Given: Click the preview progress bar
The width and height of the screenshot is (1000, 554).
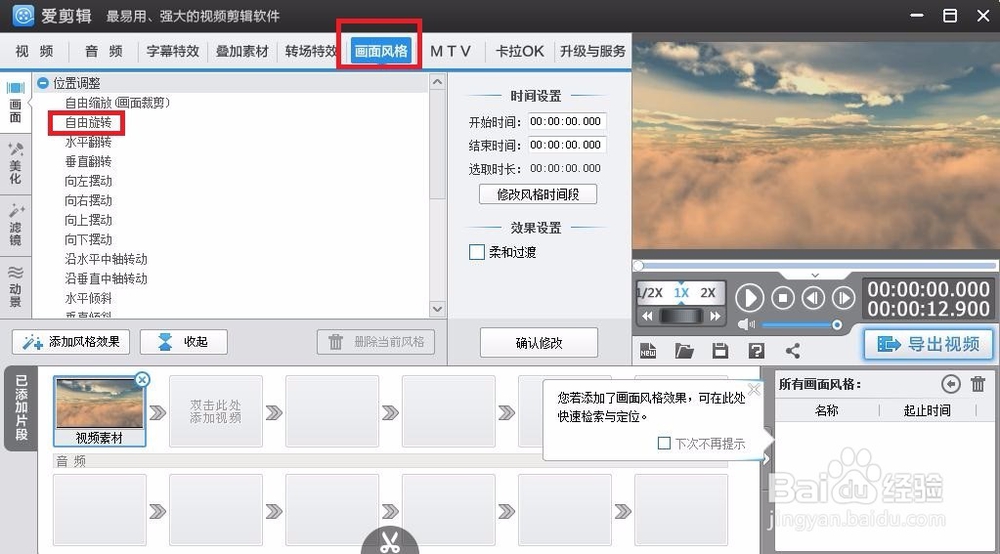Looking at the screenshot, I should [816, 265].
